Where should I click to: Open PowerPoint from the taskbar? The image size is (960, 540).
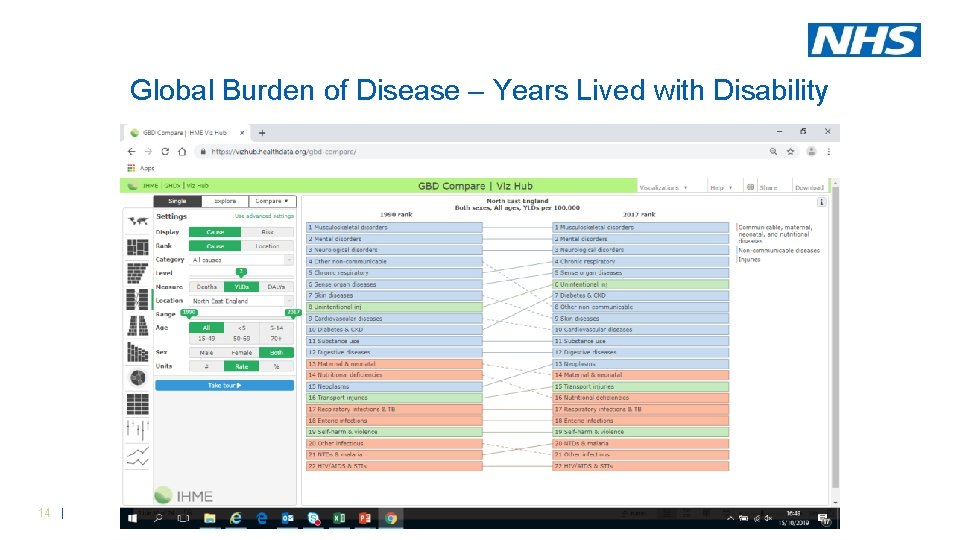[365, 519]
